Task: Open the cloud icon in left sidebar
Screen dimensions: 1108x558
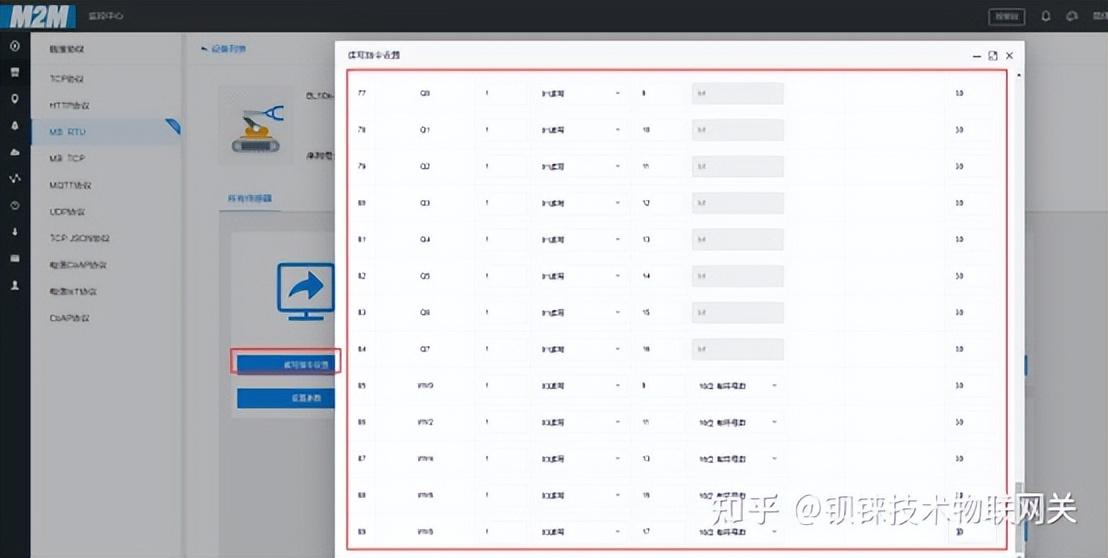Action: (15, 152)
